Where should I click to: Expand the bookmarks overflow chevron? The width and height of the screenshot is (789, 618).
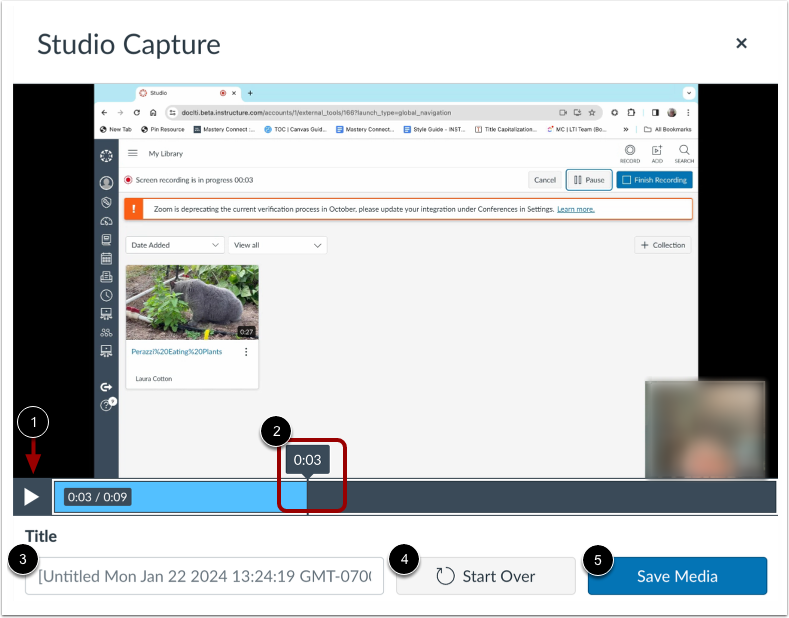point(625,129)
